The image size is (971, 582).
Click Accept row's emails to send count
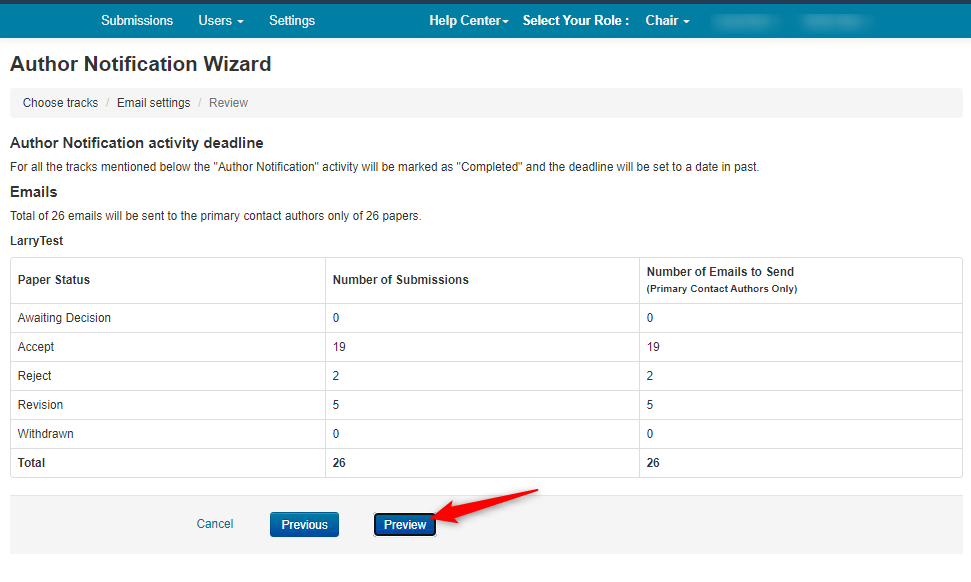[x=654, y=347]
